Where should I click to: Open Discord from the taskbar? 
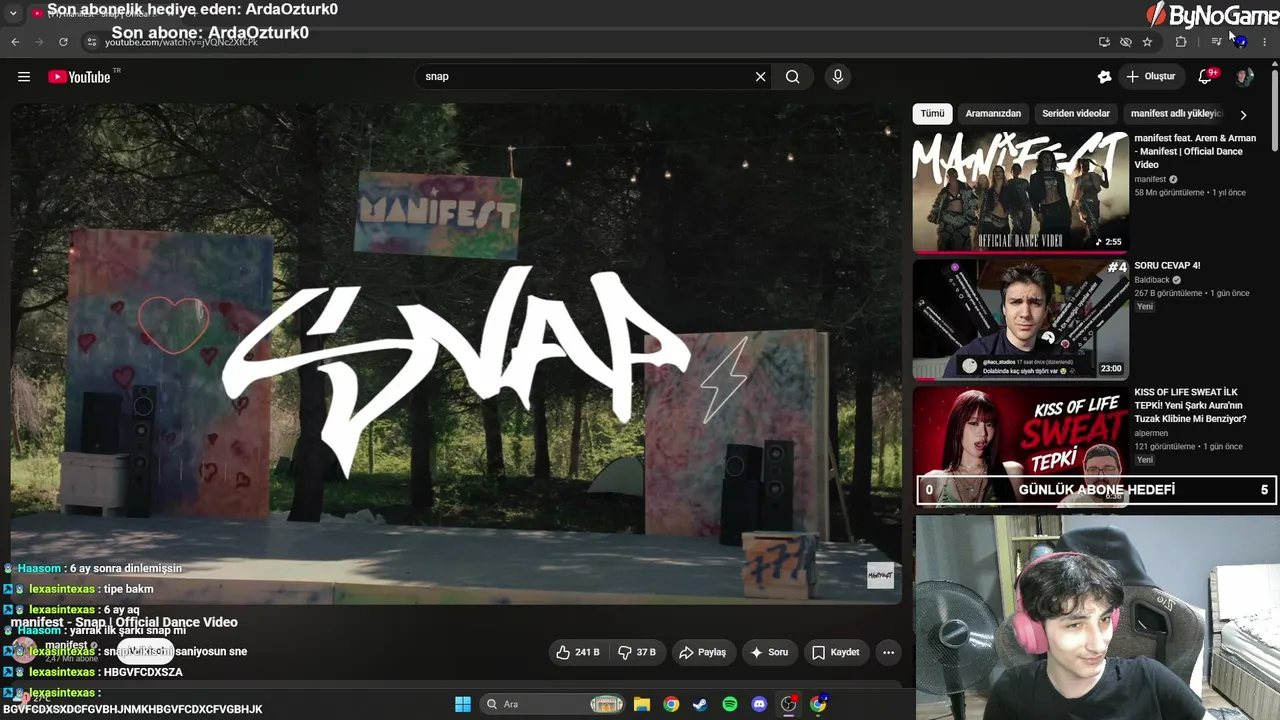click(x=759, y=704)
